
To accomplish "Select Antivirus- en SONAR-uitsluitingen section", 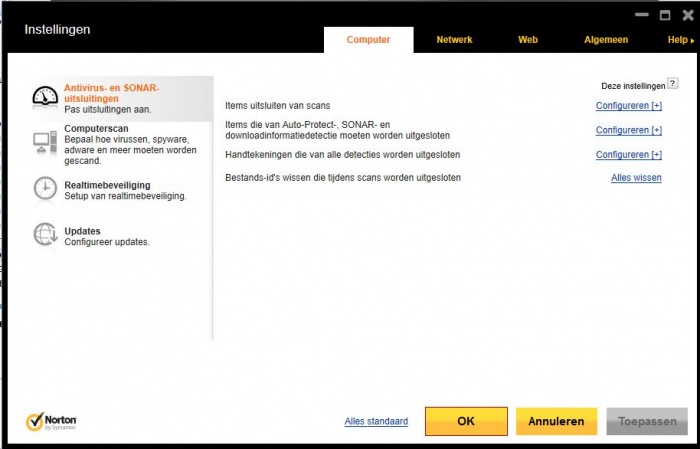I will 122,99.
